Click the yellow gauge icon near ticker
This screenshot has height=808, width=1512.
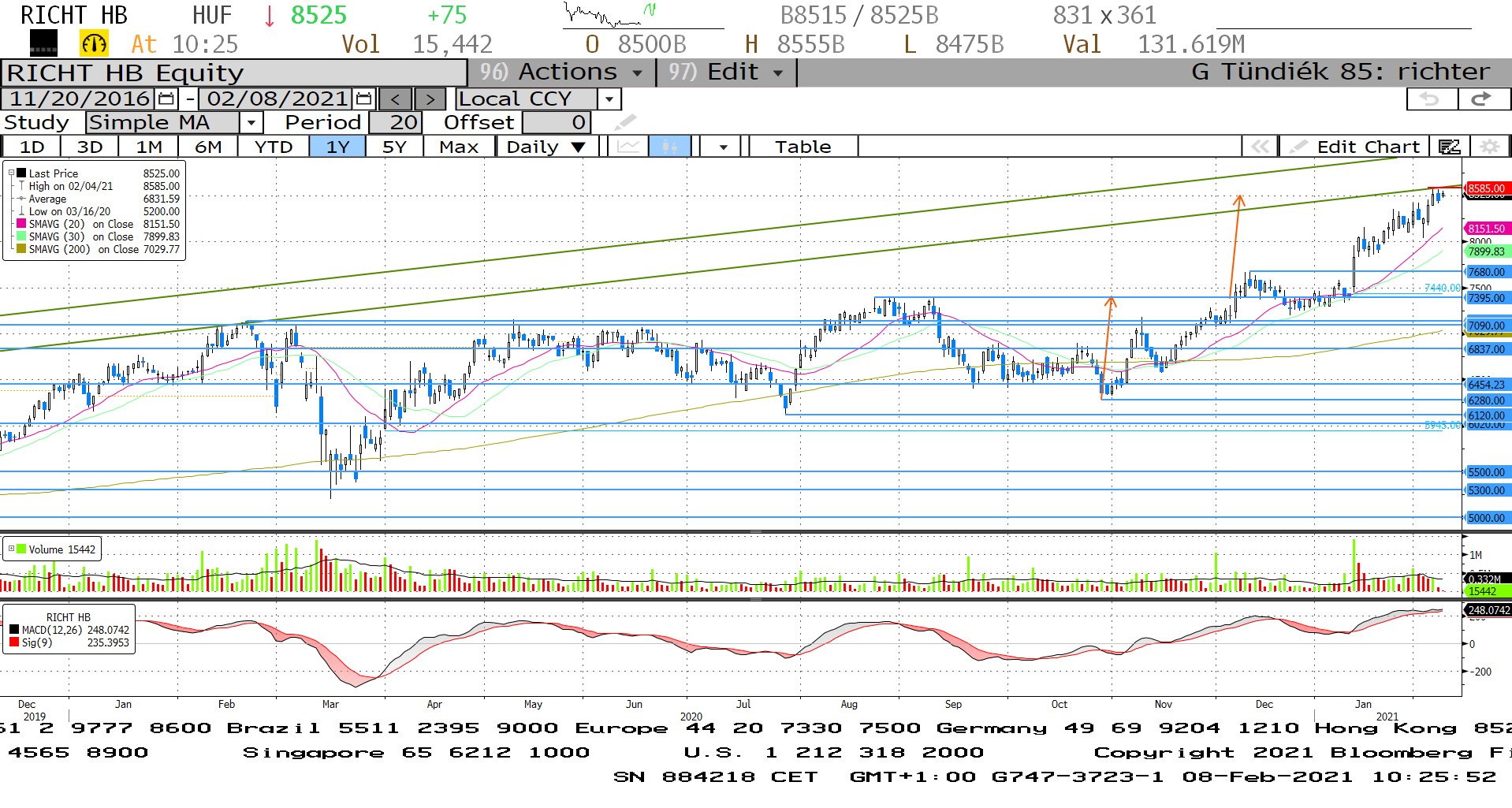(94, 44)
